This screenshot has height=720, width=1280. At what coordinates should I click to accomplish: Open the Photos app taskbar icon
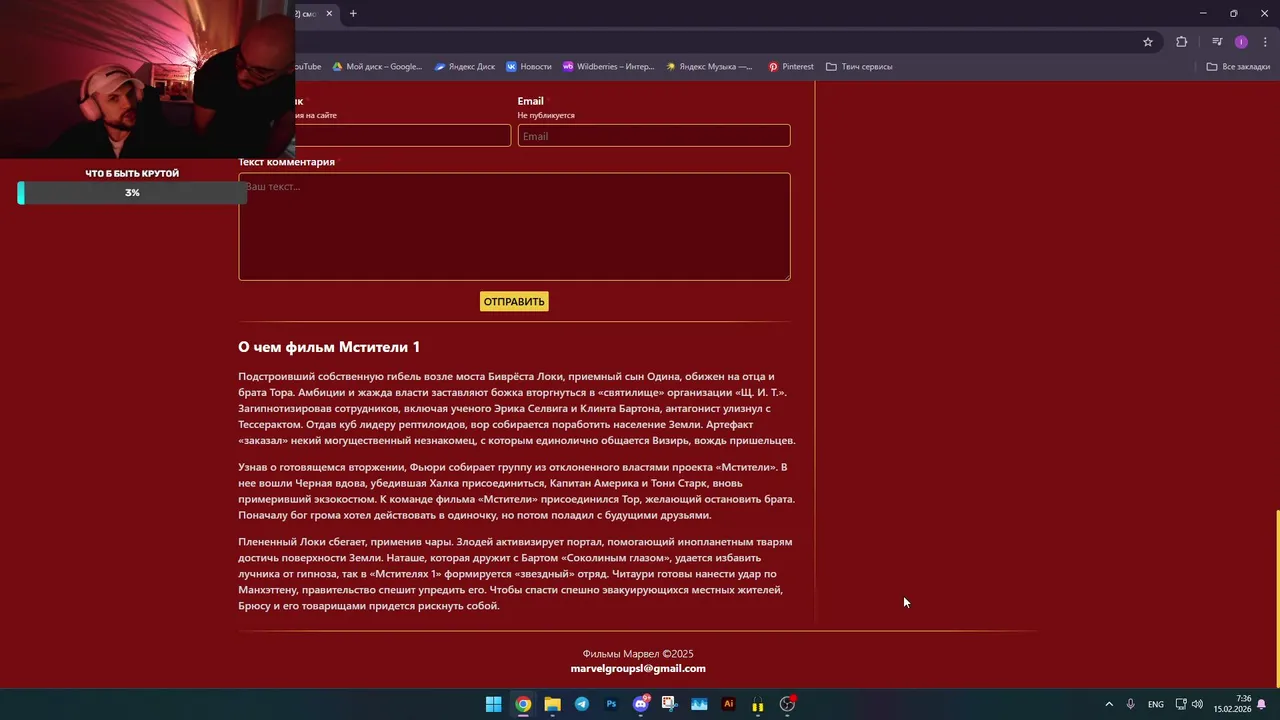(x=699, y=704)
